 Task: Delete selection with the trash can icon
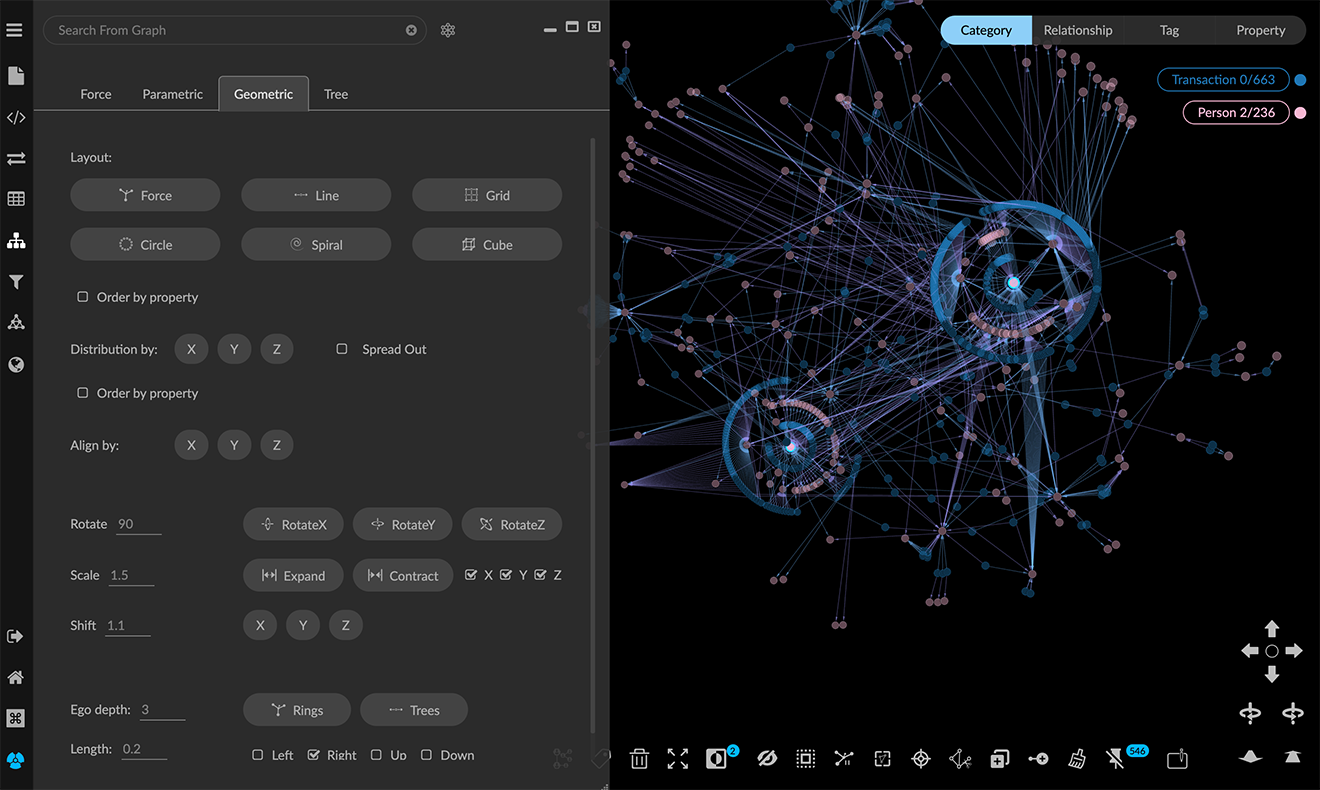(x=639, y=759)
